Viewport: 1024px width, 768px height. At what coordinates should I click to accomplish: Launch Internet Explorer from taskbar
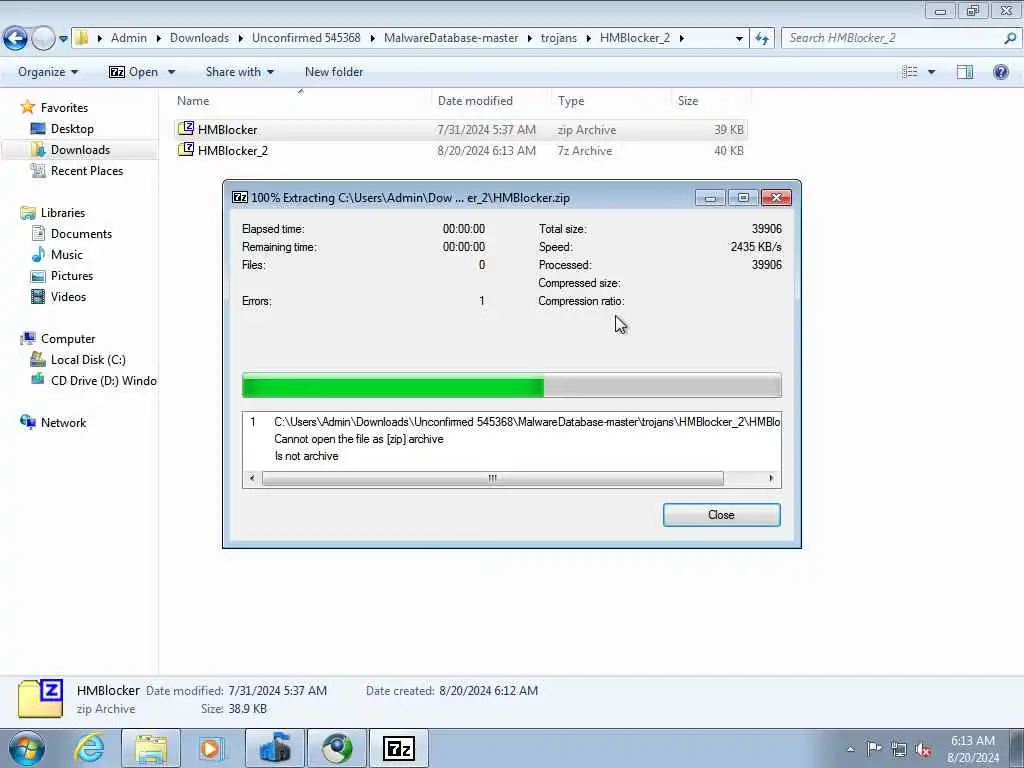click(89, 748)
